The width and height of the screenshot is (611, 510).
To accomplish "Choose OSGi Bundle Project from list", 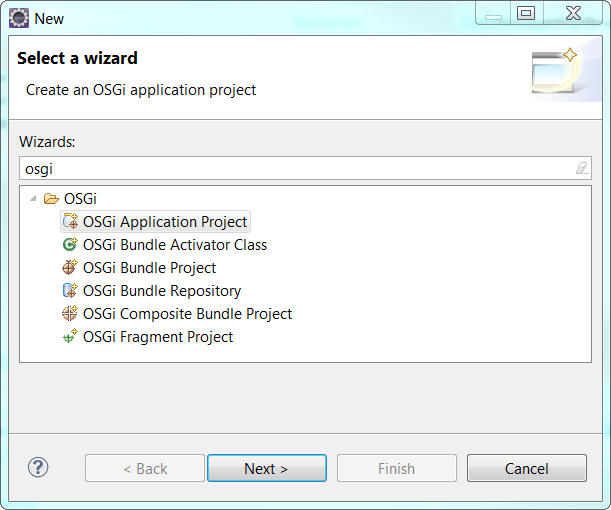I will pos(150,268).
